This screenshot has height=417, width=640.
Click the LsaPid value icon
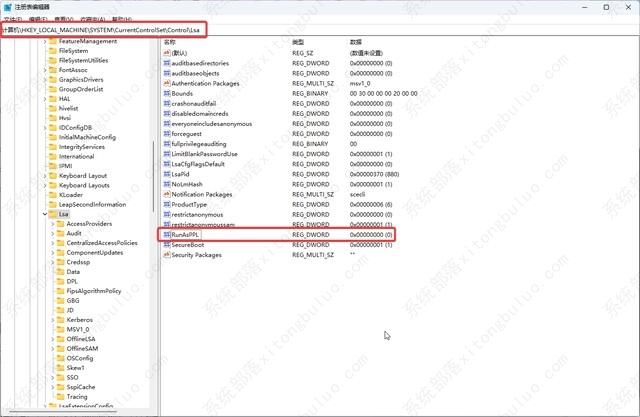167,174
